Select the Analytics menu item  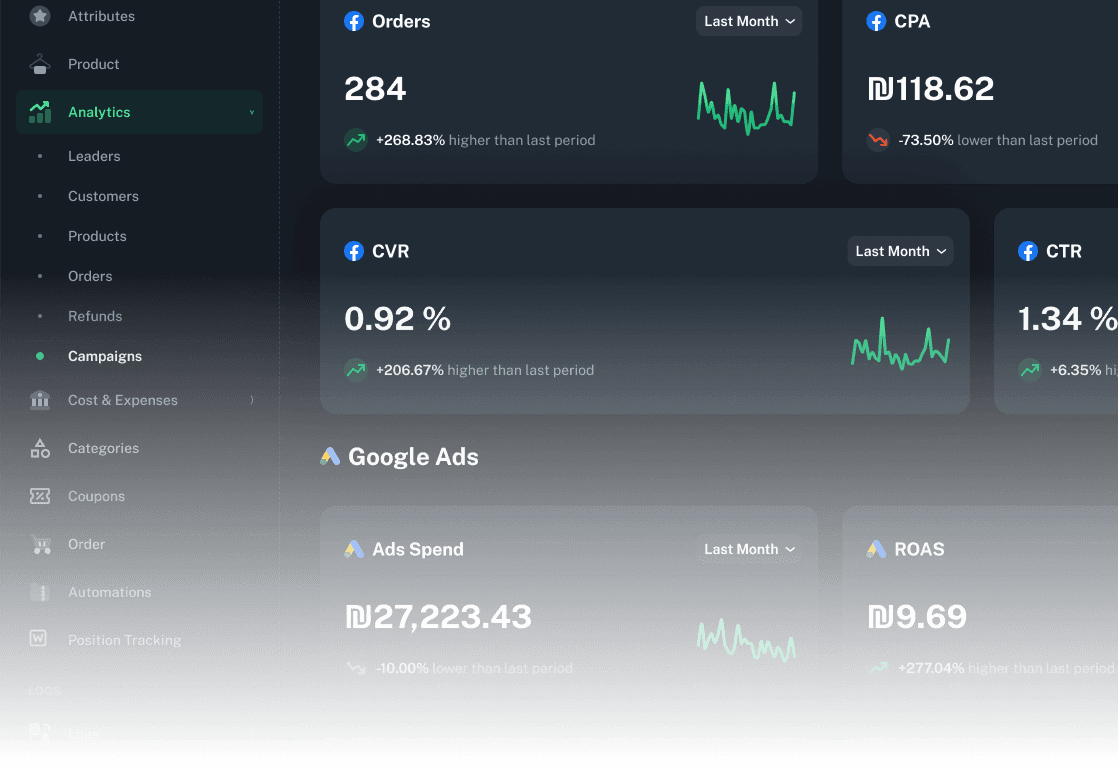(140, 112)
